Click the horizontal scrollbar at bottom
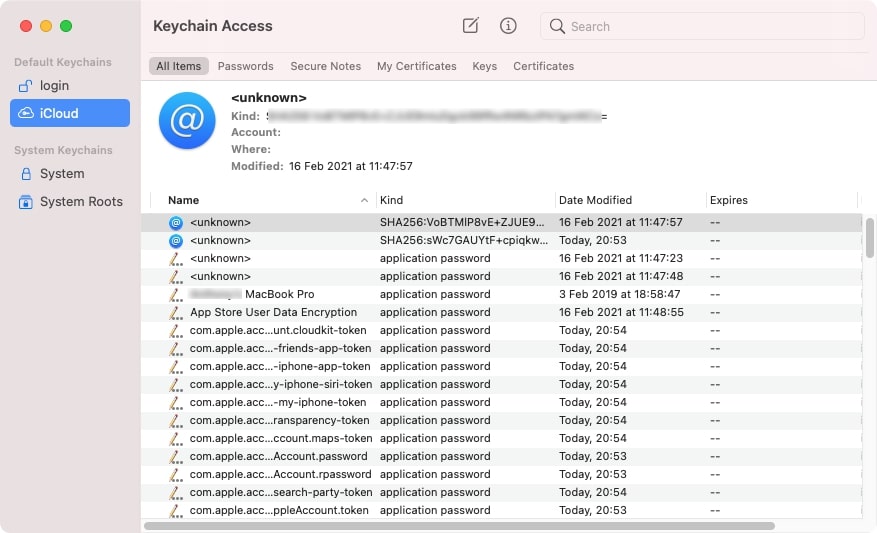The image size is (877, 533). 459,526
